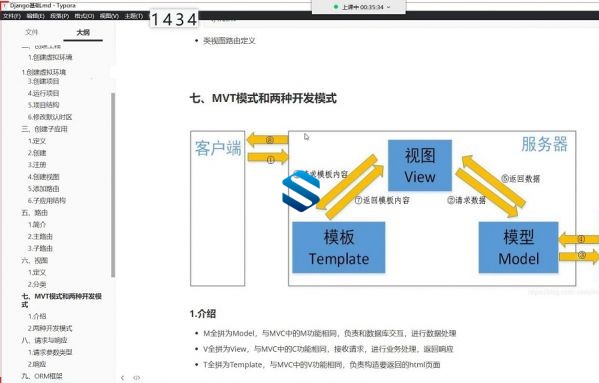Expand the 上课中 timer dropdown chevron
Screen dimensions: 599x383
tap(389, 7)
